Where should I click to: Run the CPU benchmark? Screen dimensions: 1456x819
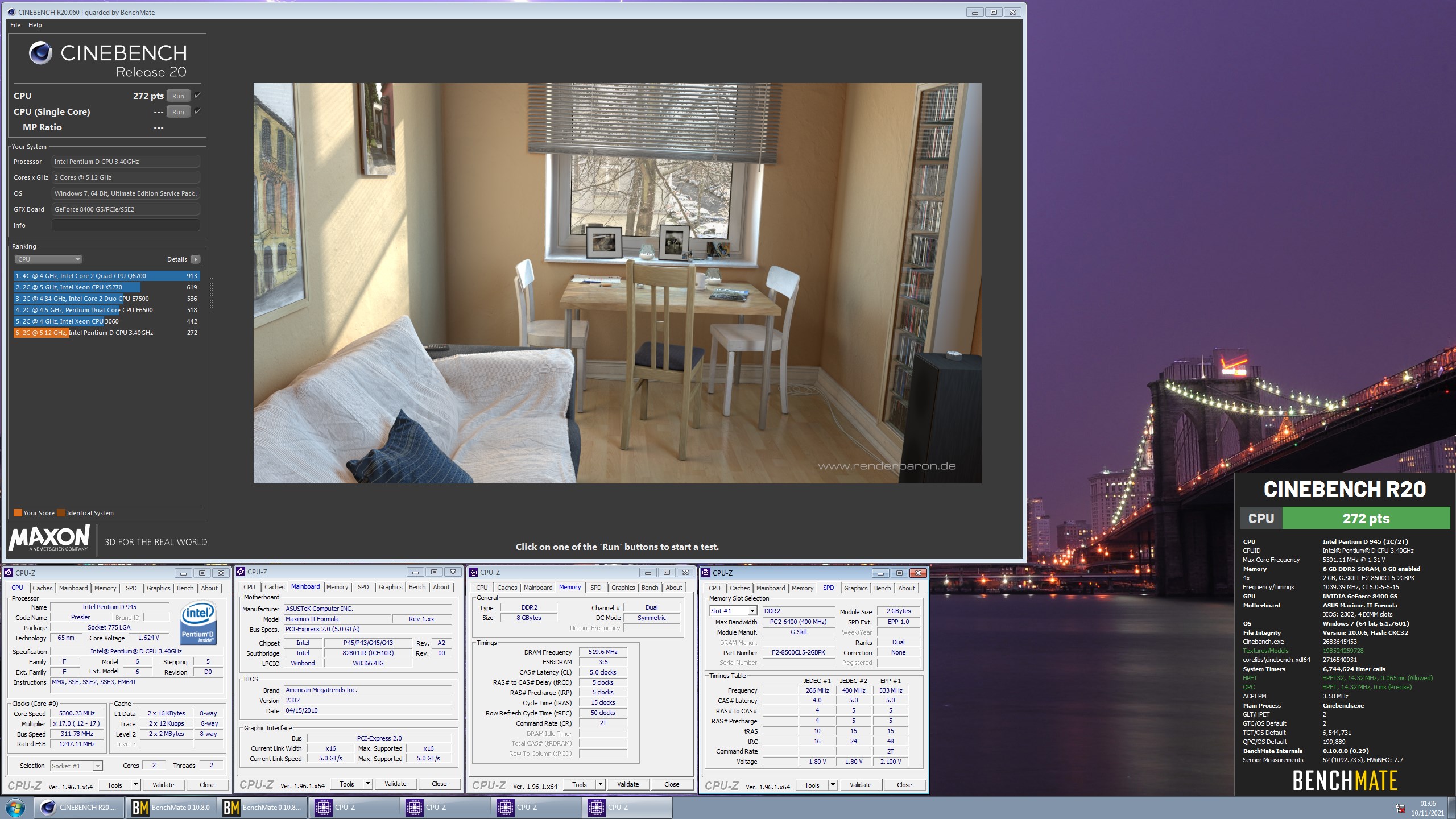pyautogui.click(x=178, y=96)
